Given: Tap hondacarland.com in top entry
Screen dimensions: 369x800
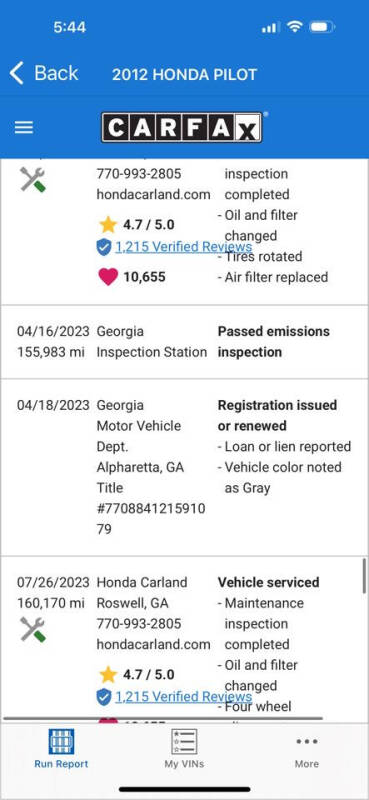Looking at the screenshot, I should point(154,194).
